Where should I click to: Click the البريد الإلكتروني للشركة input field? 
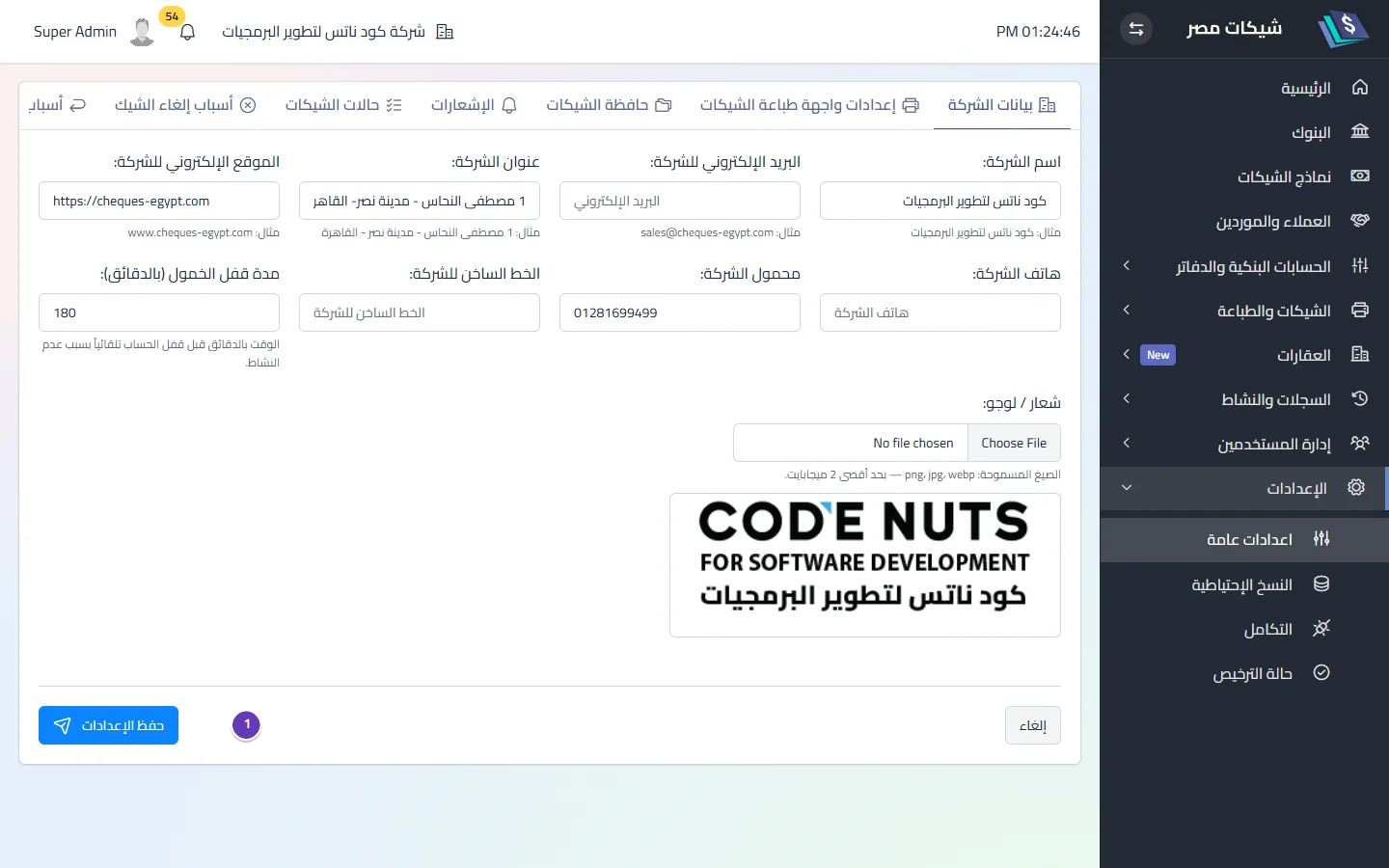[680, 201]
